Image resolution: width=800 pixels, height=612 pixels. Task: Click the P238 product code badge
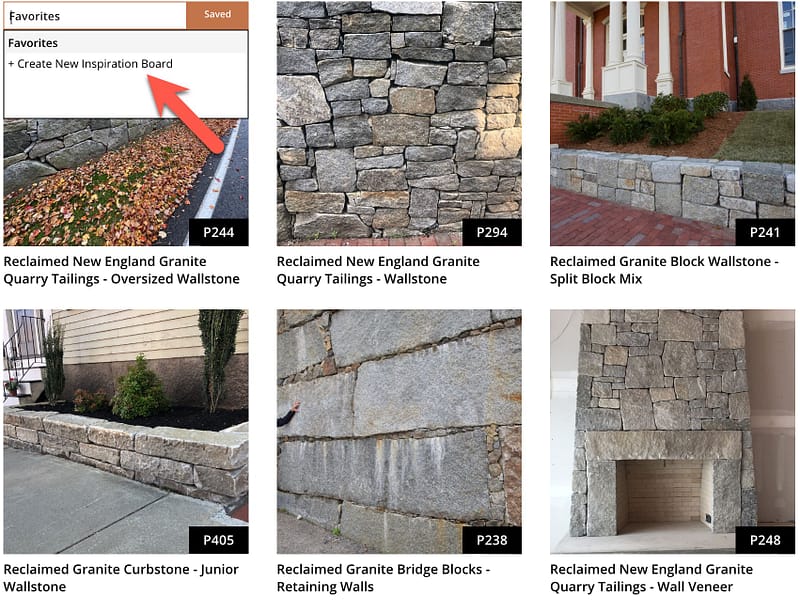(x=492, y=541)
